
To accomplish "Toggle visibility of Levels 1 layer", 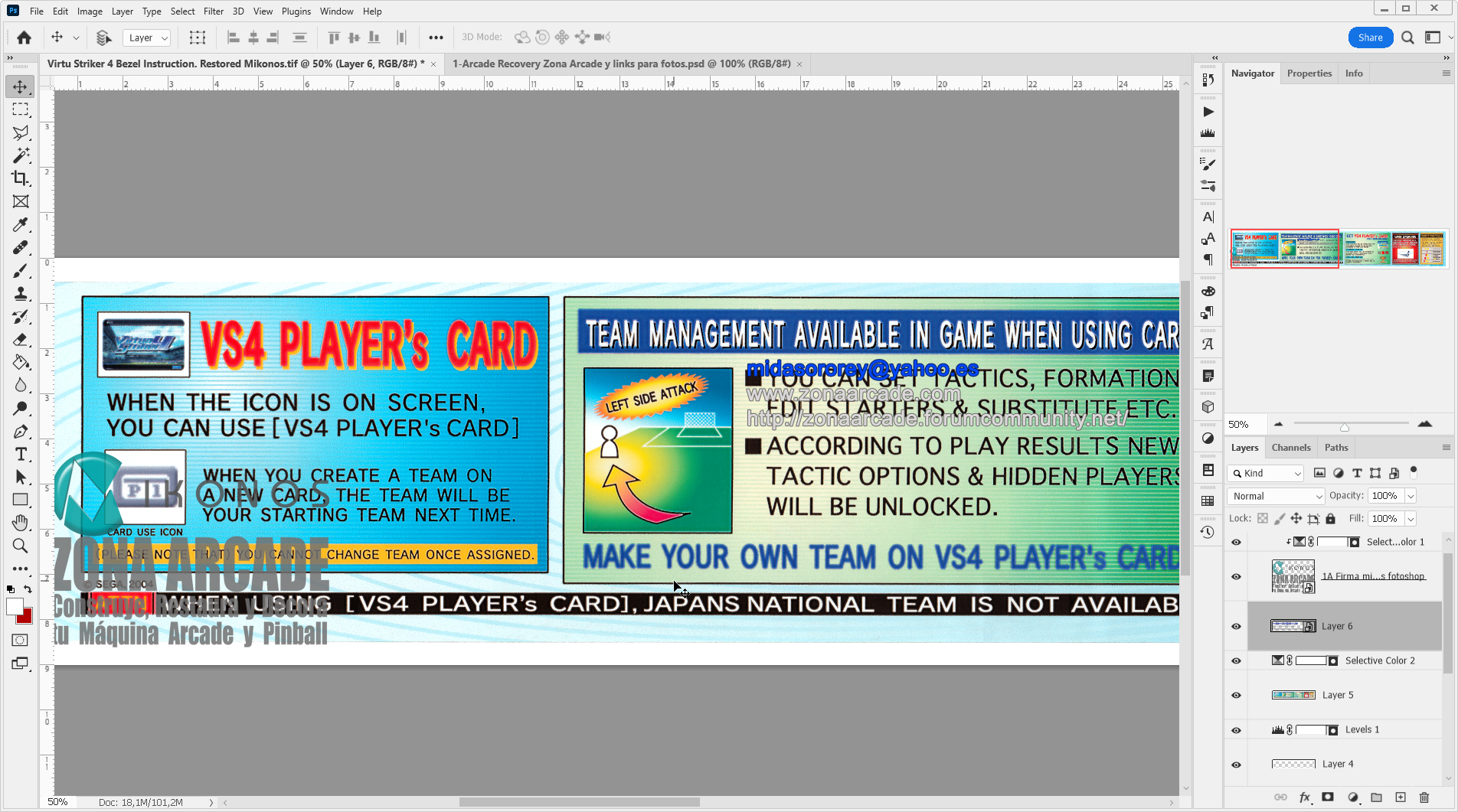I will pos(1236,730).
